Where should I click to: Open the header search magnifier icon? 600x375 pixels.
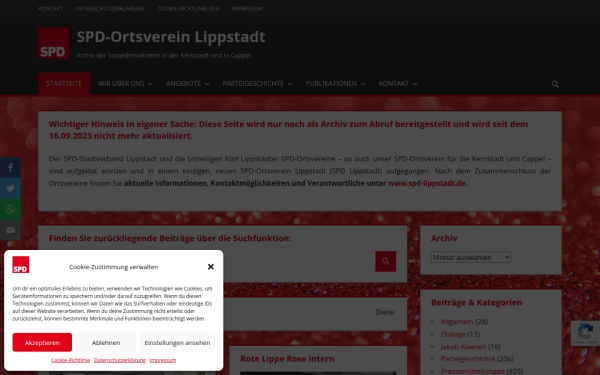point(555,84)
